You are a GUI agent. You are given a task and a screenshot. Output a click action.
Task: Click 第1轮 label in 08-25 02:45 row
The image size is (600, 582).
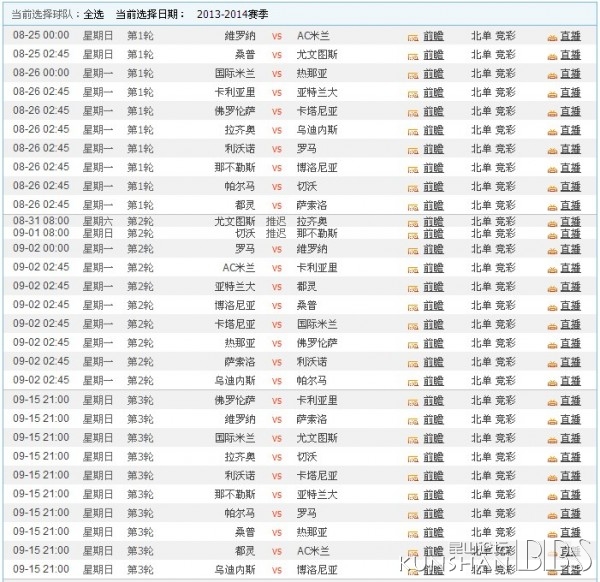pos(140,55)
